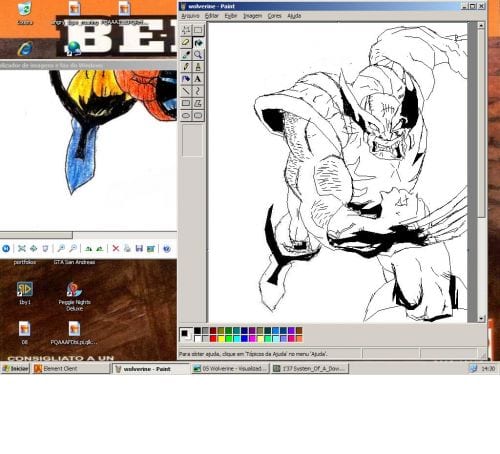Print image from picture viewer toolbar
Screen dimensions: 500x454
click(127, 248)
